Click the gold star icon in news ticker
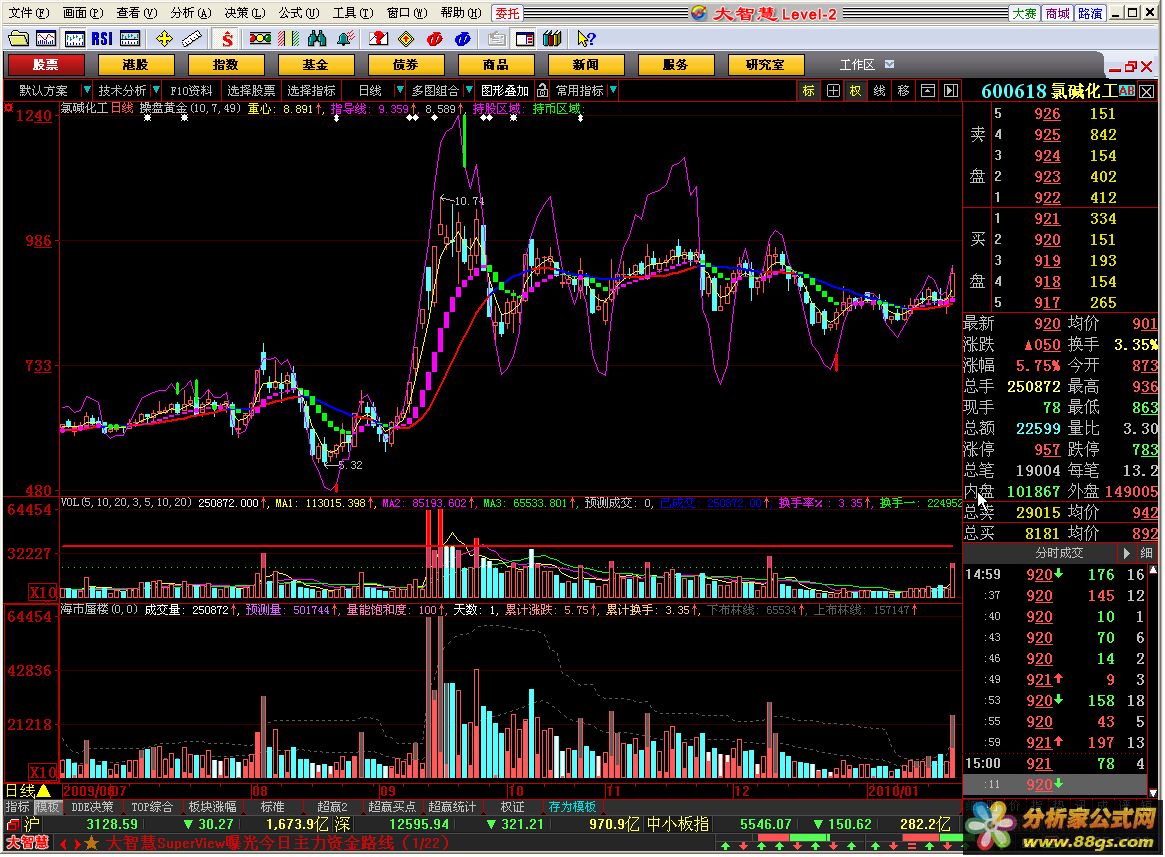 coord(91,844)
